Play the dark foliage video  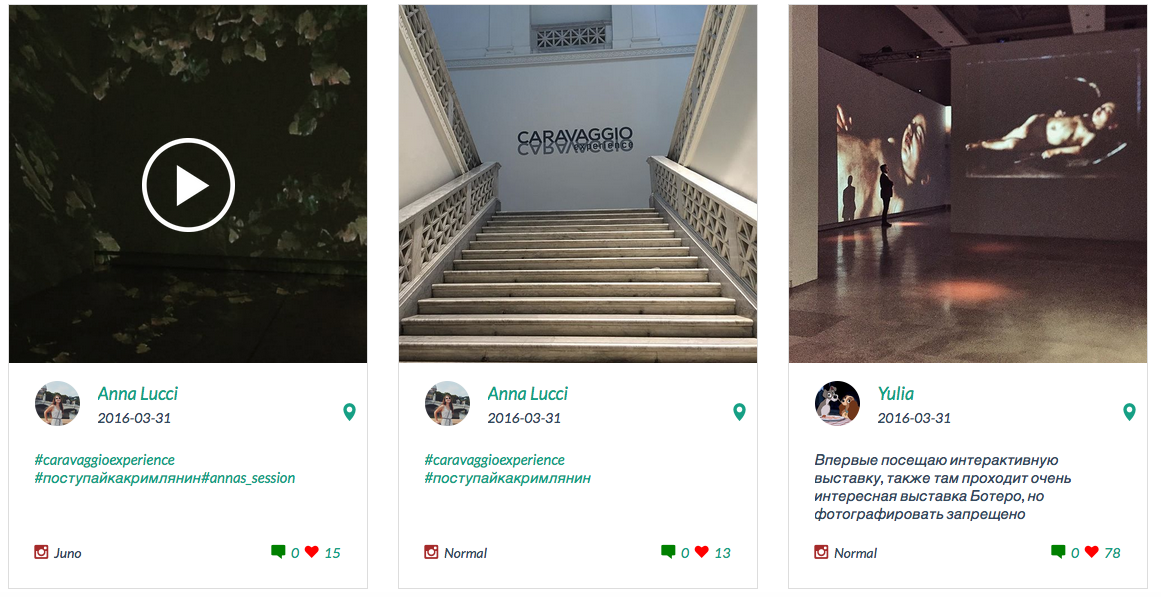(x=188, y=185)
